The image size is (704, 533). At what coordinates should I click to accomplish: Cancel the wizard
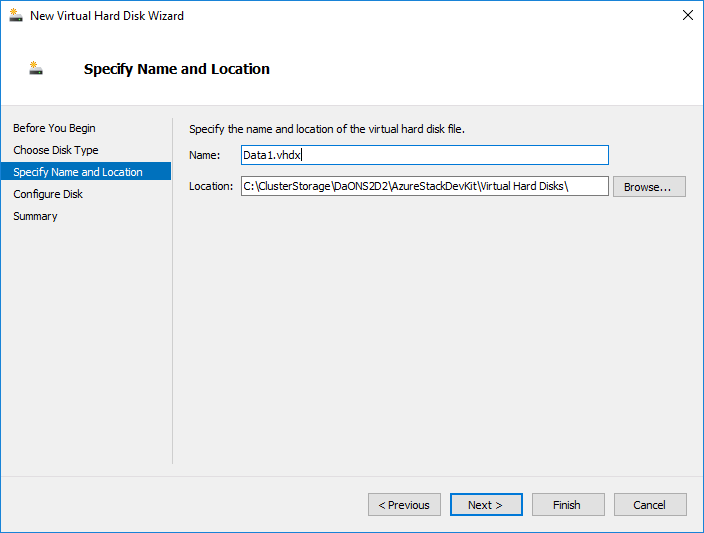[x=650, y=505]
